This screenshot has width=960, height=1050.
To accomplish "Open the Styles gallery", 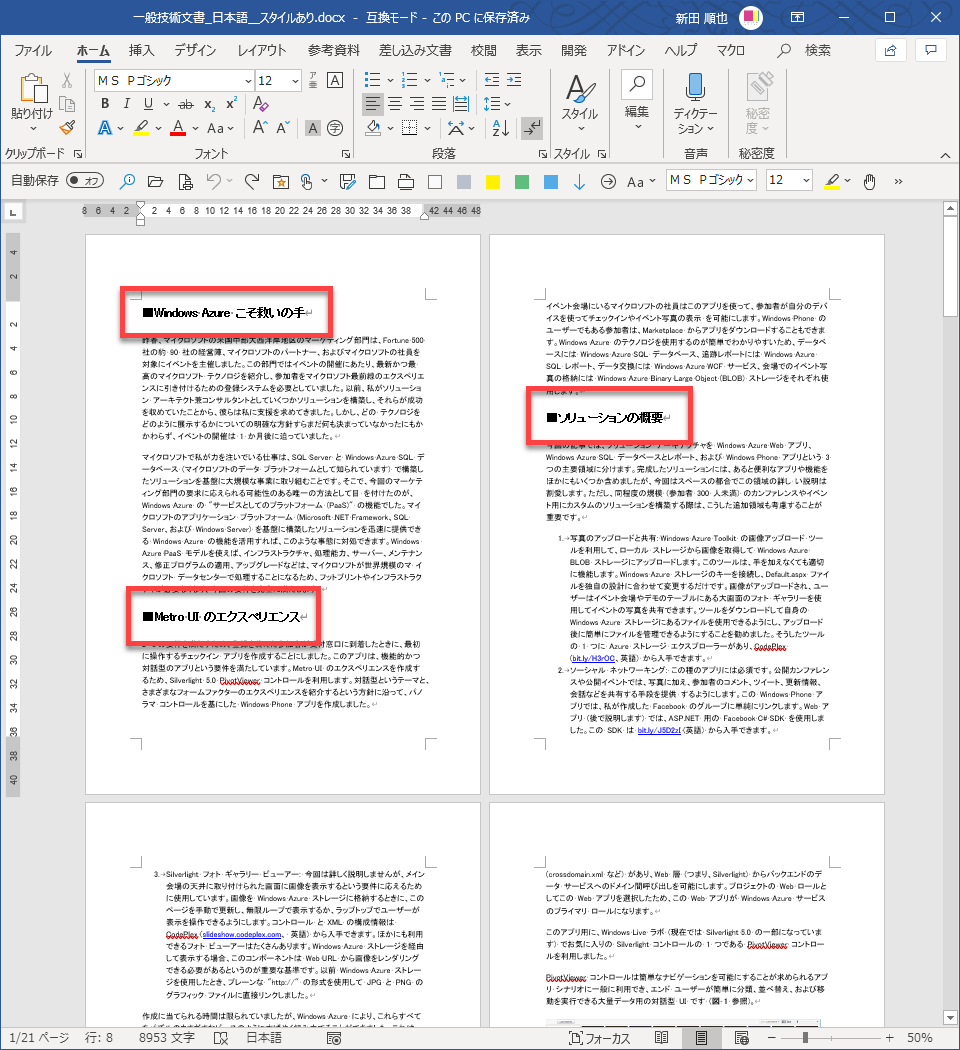I will pos(579,100).
